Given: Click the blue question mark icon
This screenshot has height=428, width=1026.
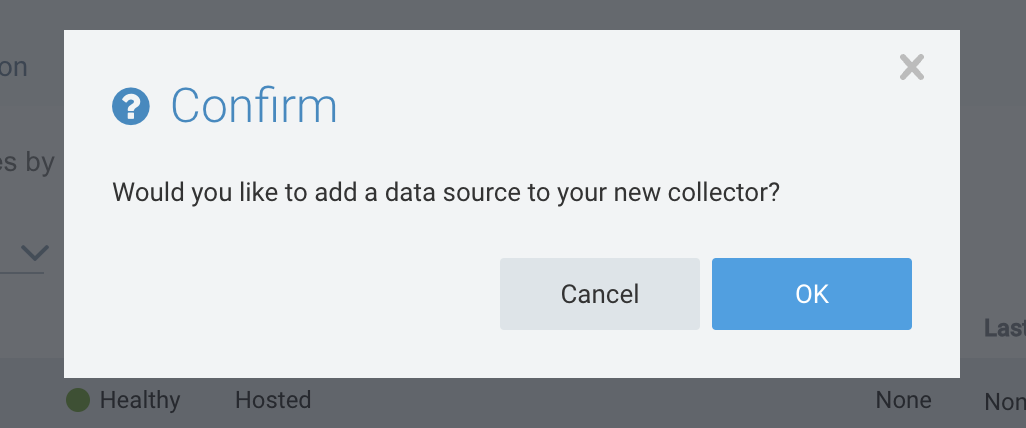Looking at the screenshot, I should tap(131, 105).
